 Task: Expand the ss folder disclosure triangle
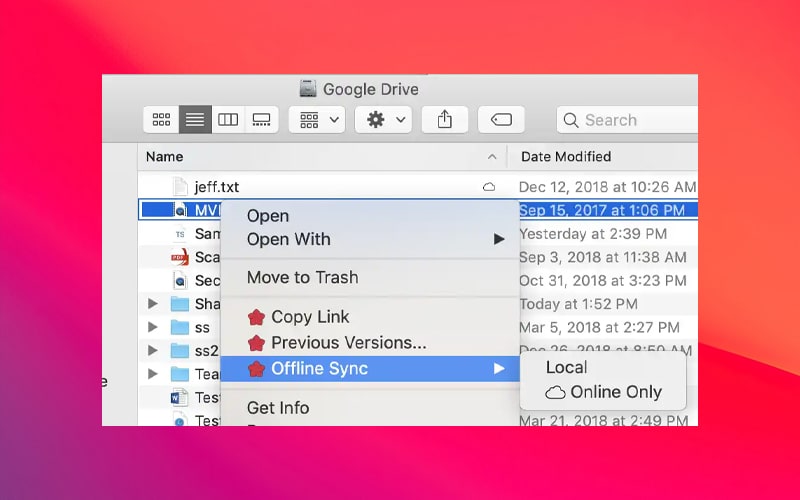pos(153,327)
